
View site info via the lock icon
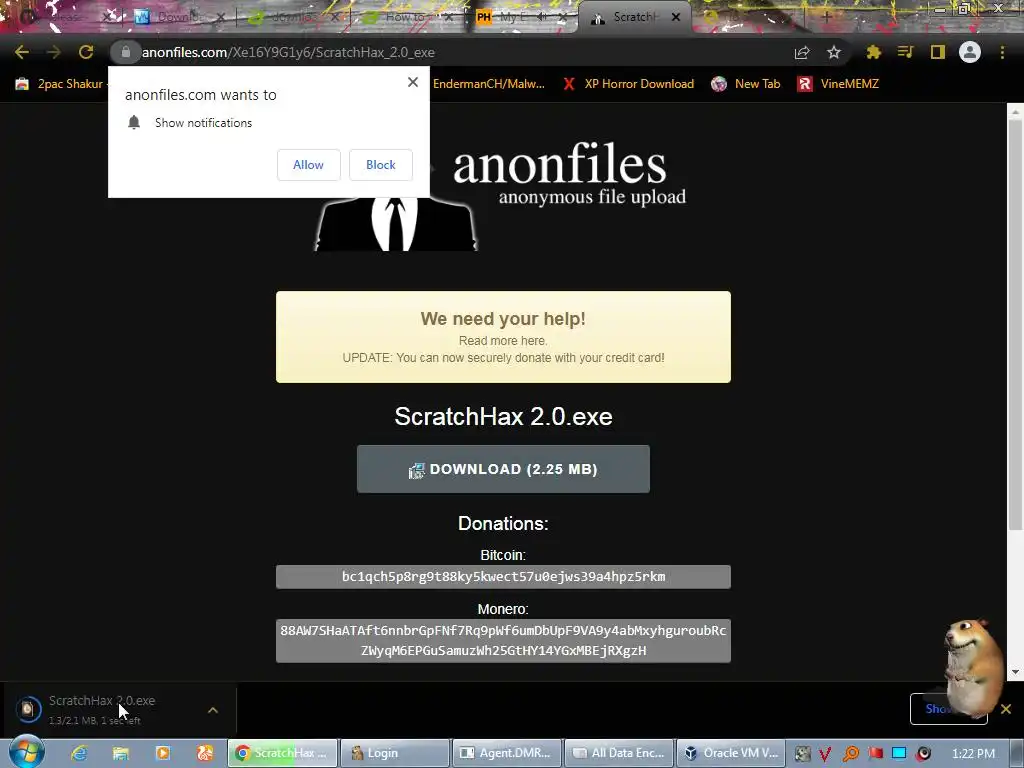coord(125,52)
